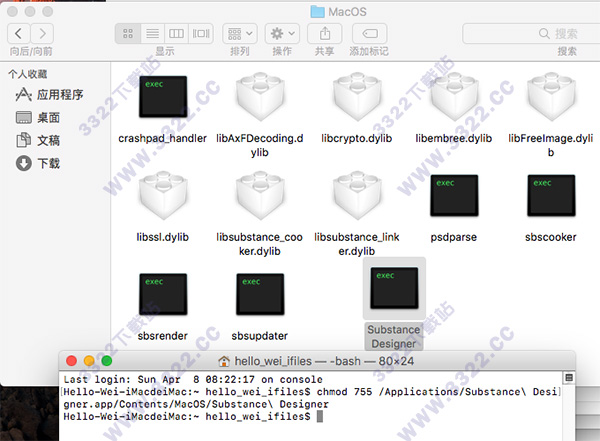Viewport: 600px width, 441px height.
Task: Select the libembree.dylib file icon
Action: pyautogui.click(x=454, y=96)
